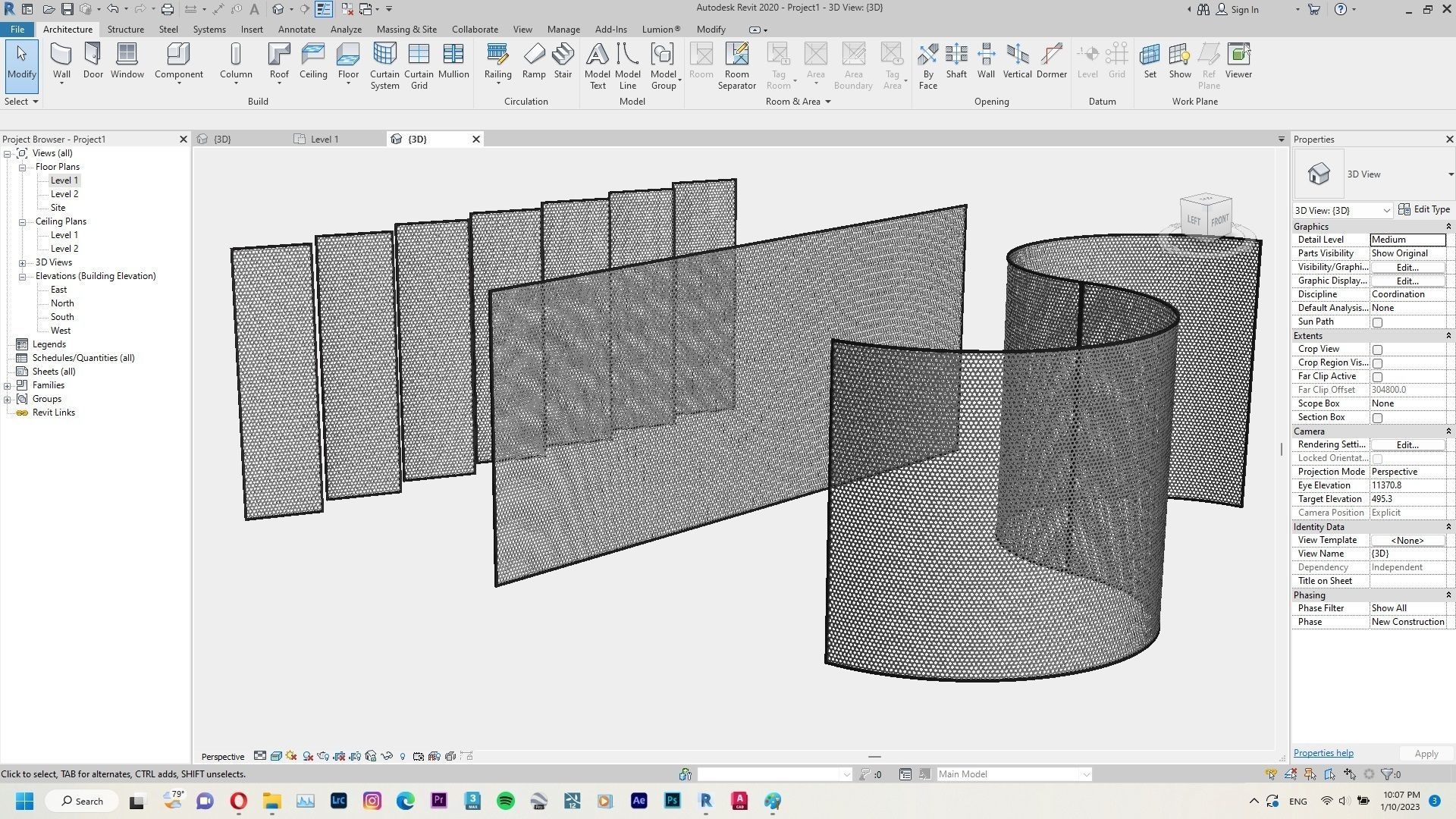Collapse the Floor Plans tree node
Viewport: 1456px width, 819px height.
tap(22, 167)
